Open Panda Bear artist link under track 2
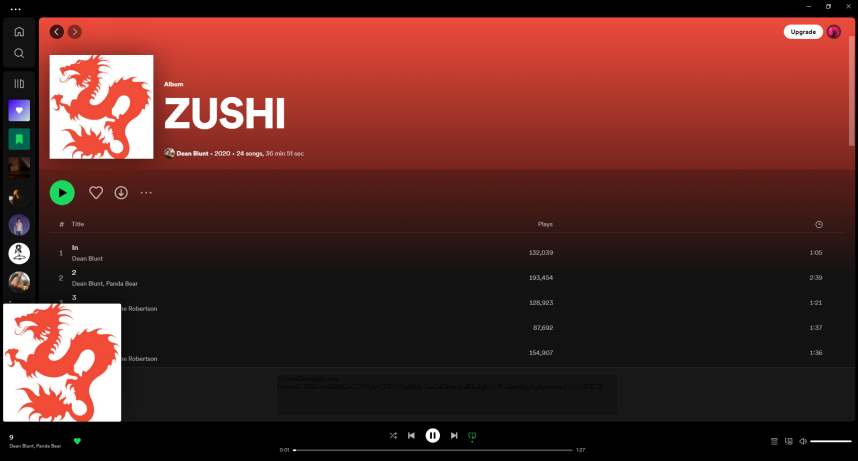This screenshot has width=858, height=461. pyautogui.click(x=121, y=284)
